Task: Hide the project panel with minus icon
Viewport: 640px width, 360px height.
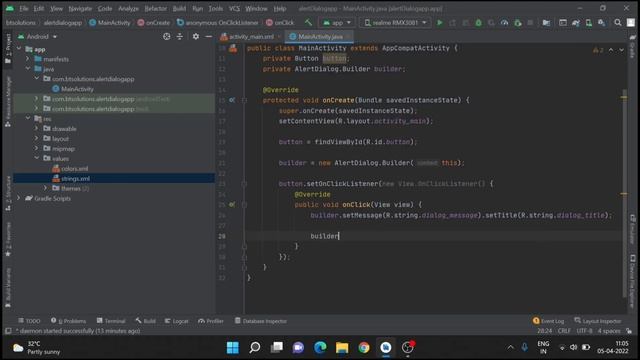Action: [x=209, y=37]
